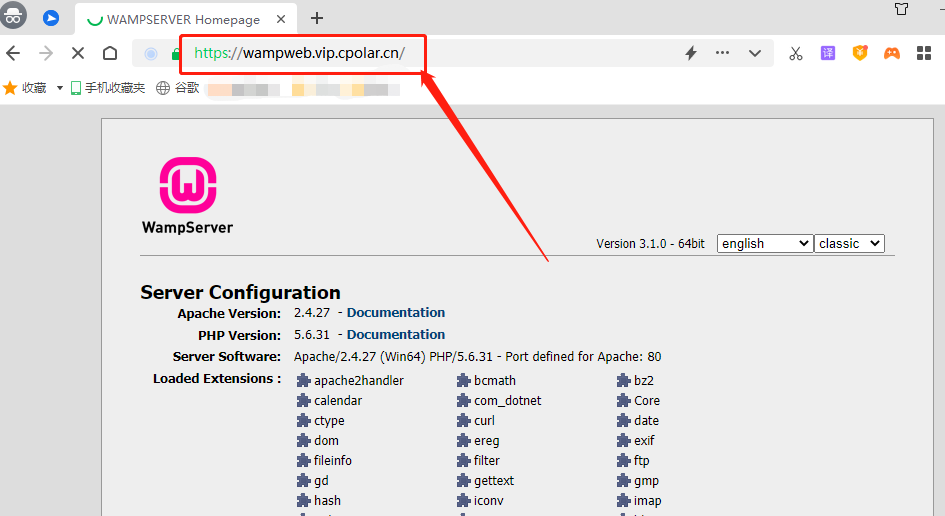Click the incognito mode icon
This screenshot has width=945, height=516.
tap(13, 15)
